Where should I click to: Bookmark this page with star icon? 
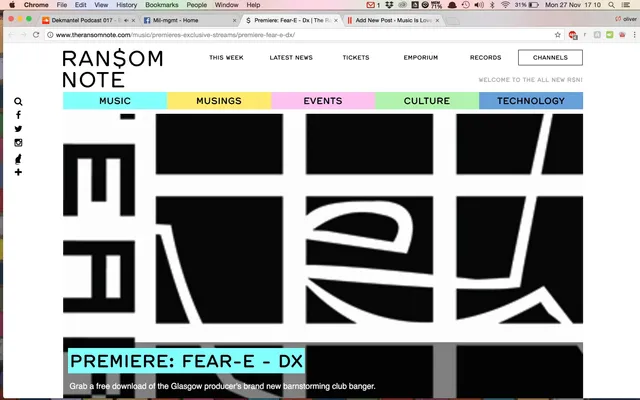pos(558,35)
